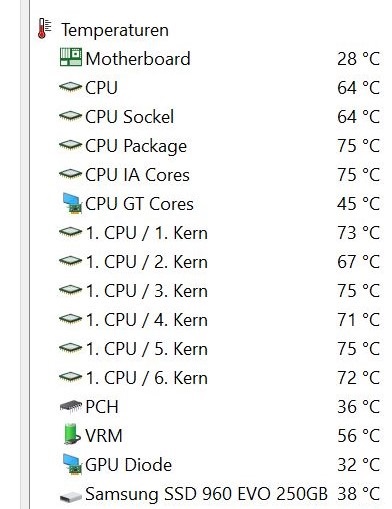Click the VRM 56 °C reading
Image resolution: width=392 pixels, height=509 pixels.
coord(358,436)
